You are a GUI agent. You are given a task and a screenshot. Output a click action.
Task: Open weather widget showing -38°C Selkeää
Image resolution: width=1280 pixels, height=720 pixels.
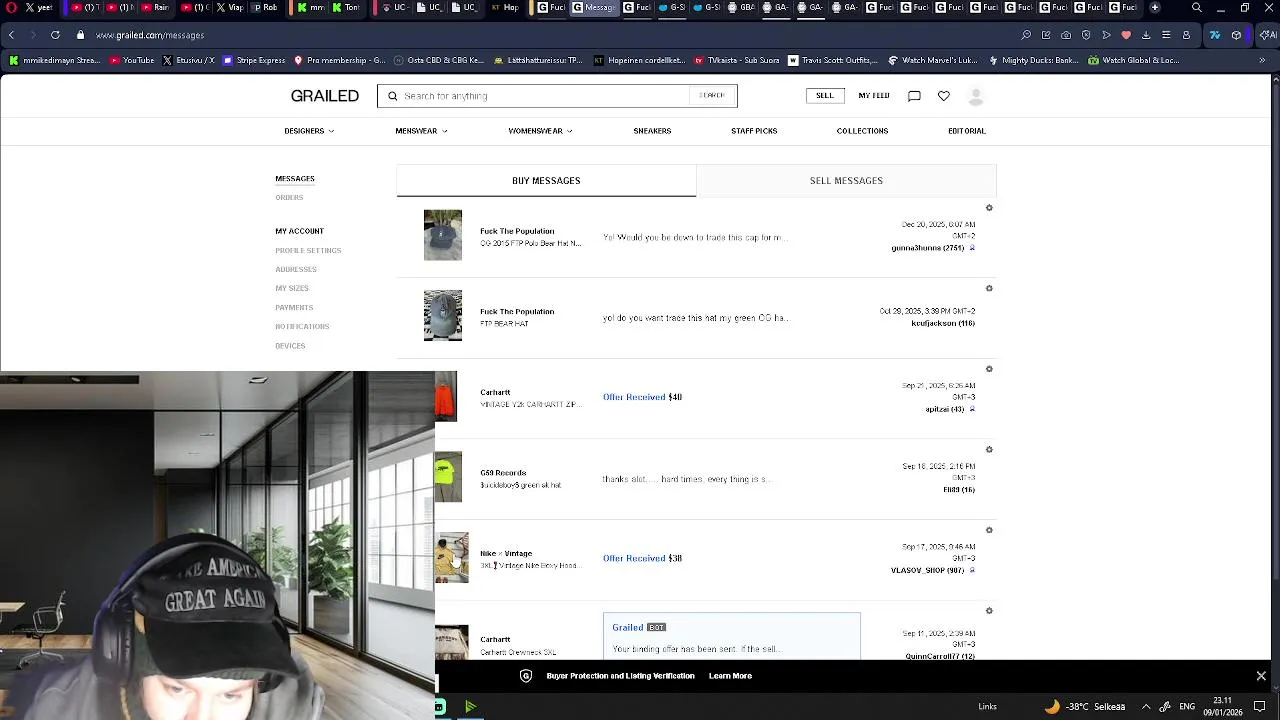point(1085,706)
